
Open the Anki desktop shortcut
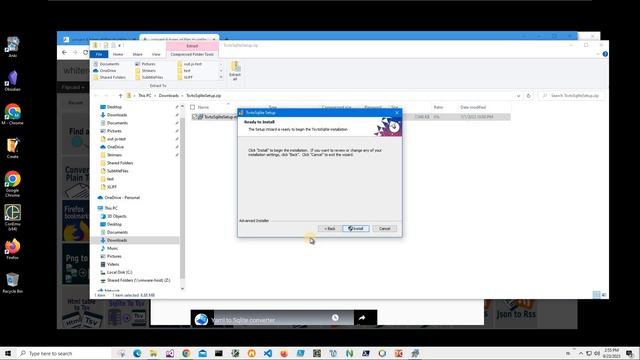coord(13,47)
